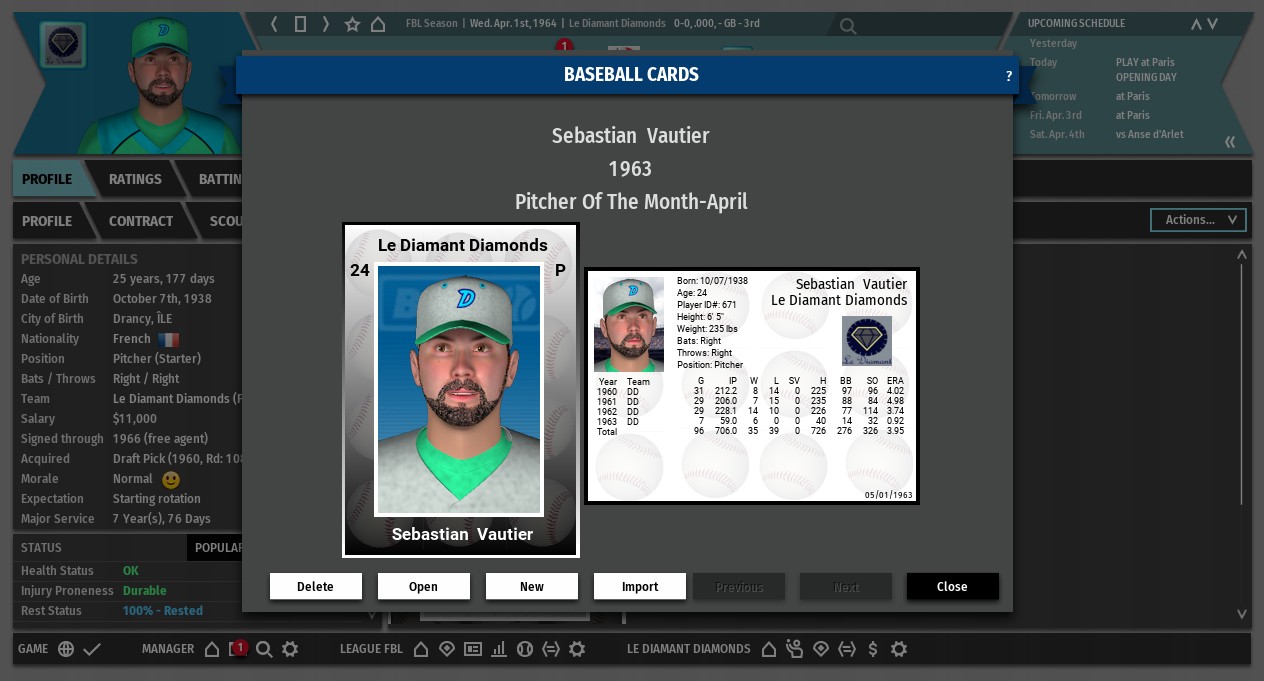
Task: Open Le Diamant Diamonds roster people icon
Action: click(795, 649)
